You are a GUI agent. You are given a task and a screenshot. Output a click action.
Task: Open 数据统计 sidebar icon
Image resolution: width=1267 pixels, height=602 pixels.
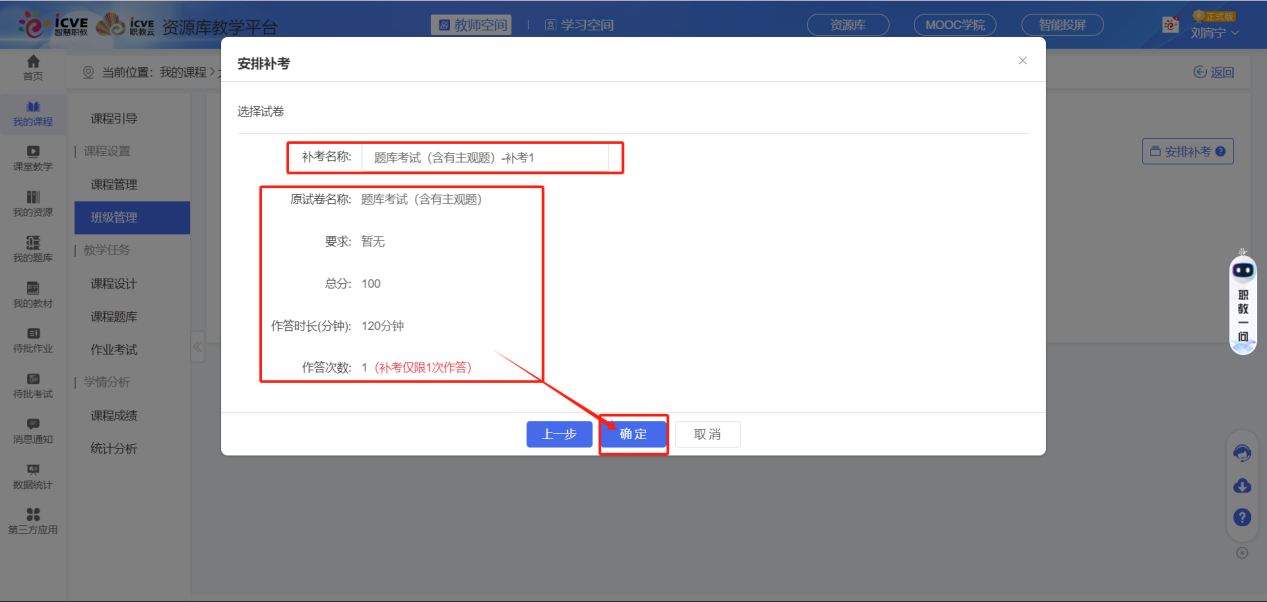point(33,476)
